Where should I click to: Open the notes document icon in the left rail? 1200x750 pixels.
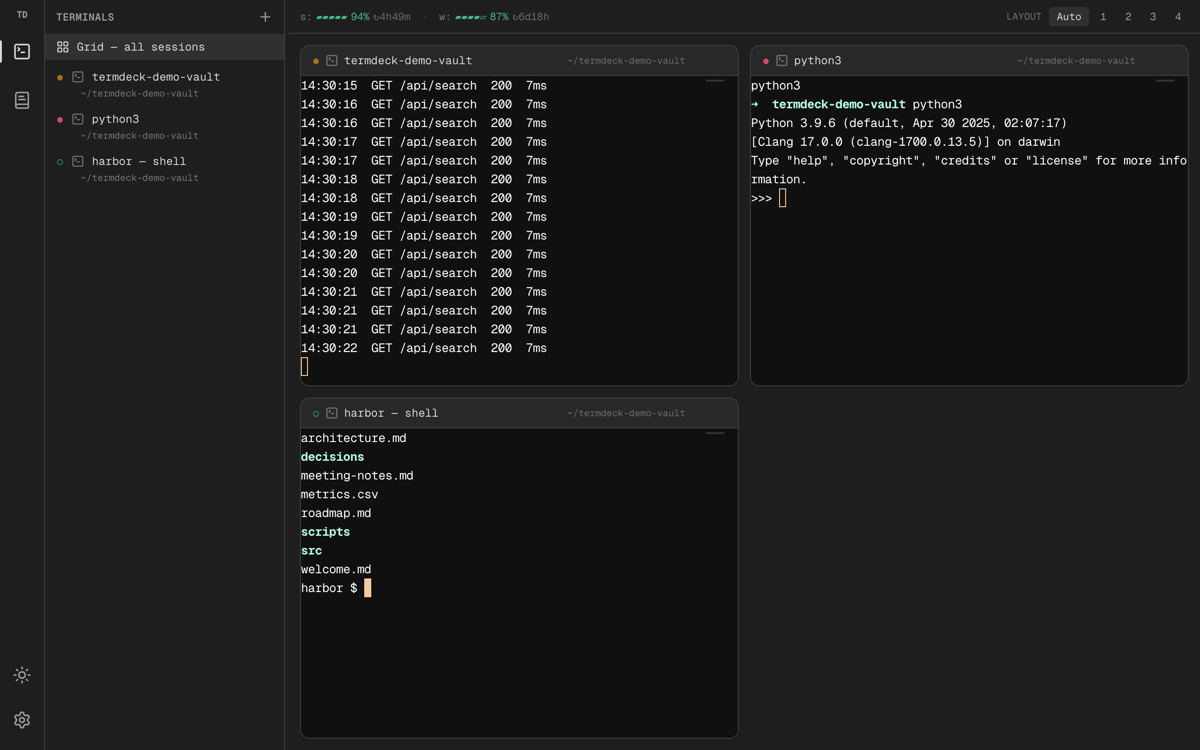tap(22, 100)
